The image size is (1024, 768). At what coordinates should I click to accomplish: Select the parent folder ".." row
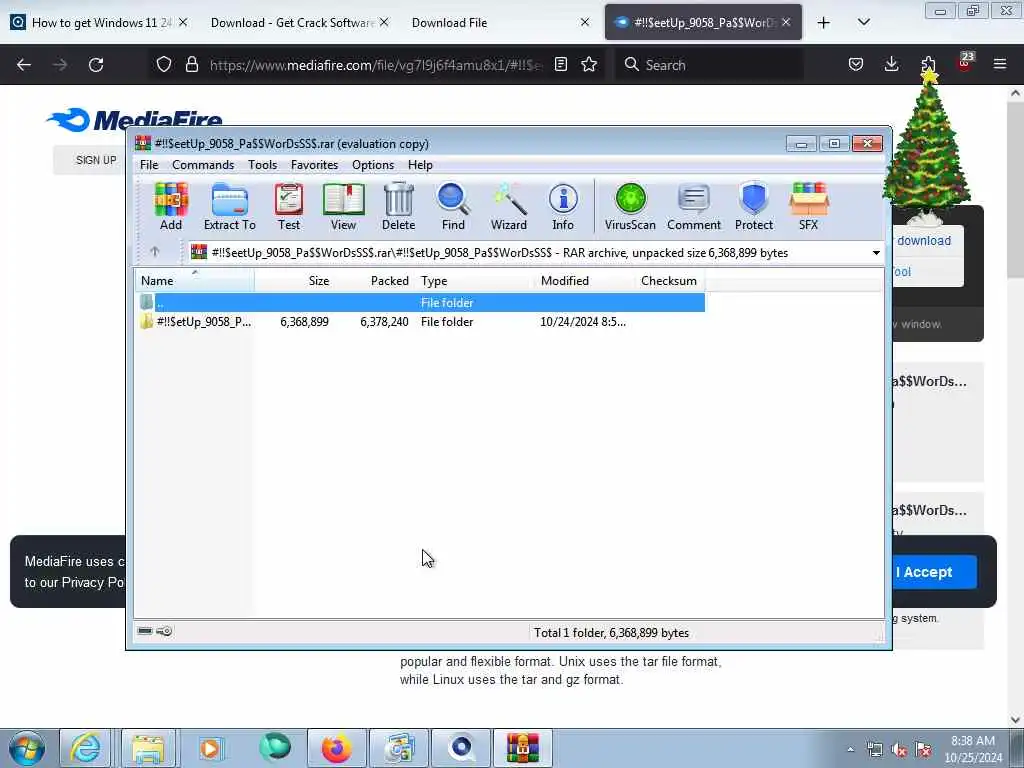coord(421,302)
